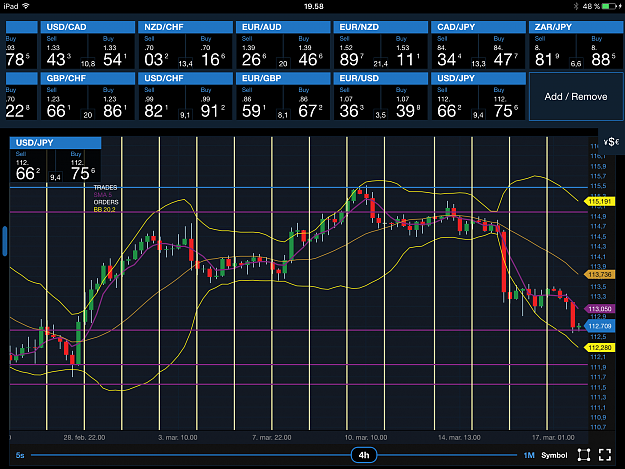Screen dimensions: 625x469
Task: Tap the 113.736 middle band price tag
Action: click(x=599, y=275)
